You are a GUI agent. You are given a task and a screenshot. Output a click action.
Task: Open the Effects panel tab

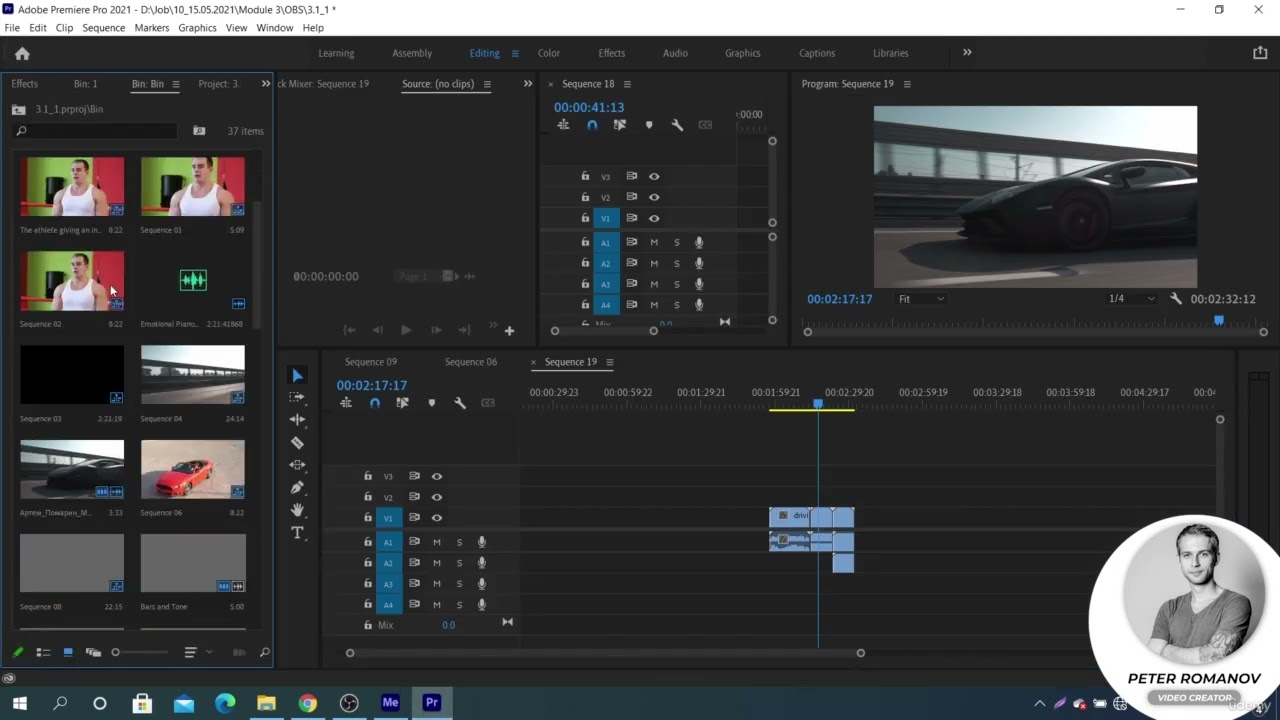click(x=25, y=84)
